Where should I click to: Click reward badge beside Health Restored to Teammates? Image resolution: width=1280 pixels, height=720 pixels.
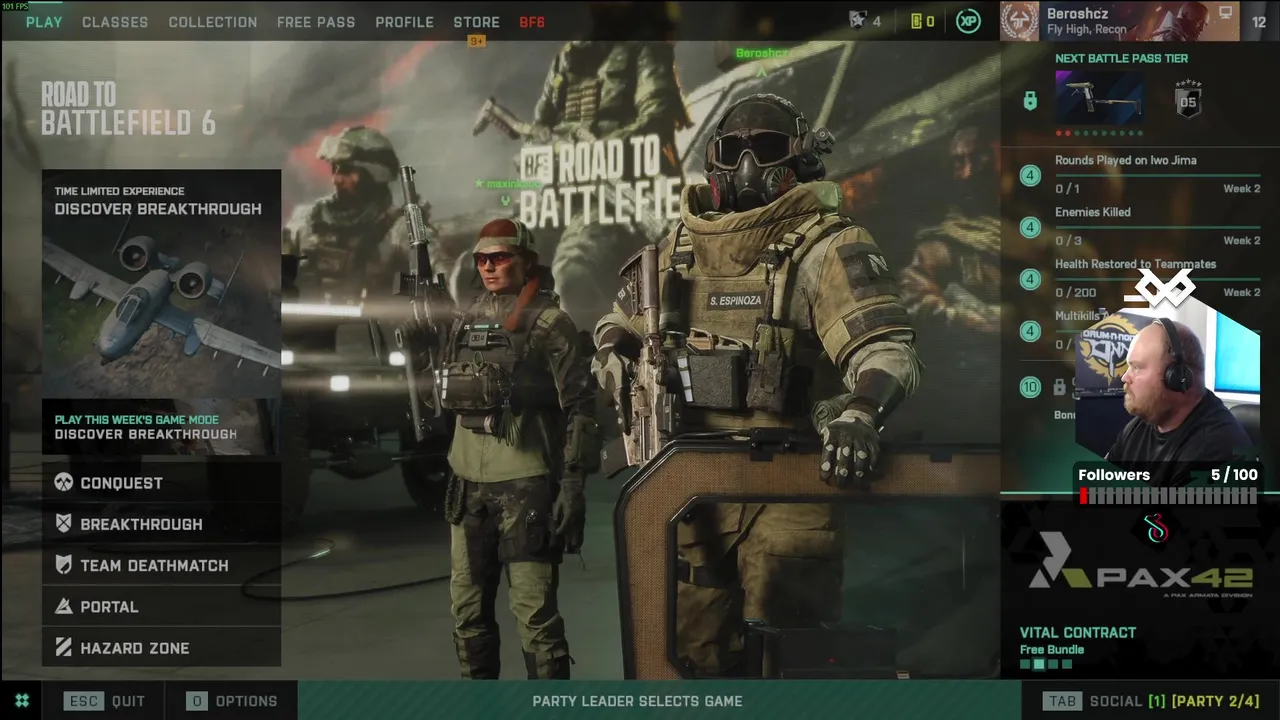(x=1030, y=280)
